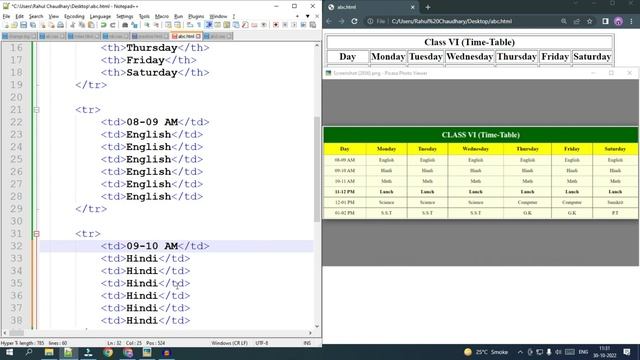Click the Record Macro red dot icon

tap(276, 25)
